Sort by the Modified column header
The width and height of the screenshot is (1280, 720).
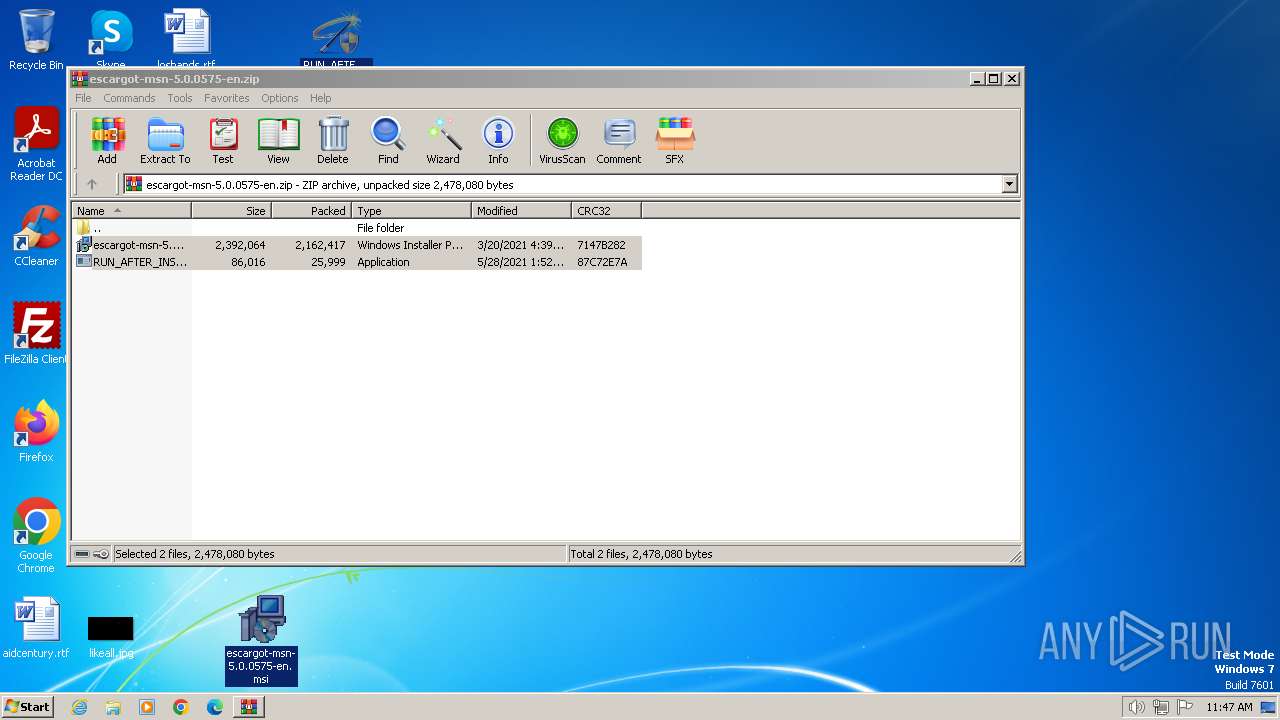coord(522,211)
